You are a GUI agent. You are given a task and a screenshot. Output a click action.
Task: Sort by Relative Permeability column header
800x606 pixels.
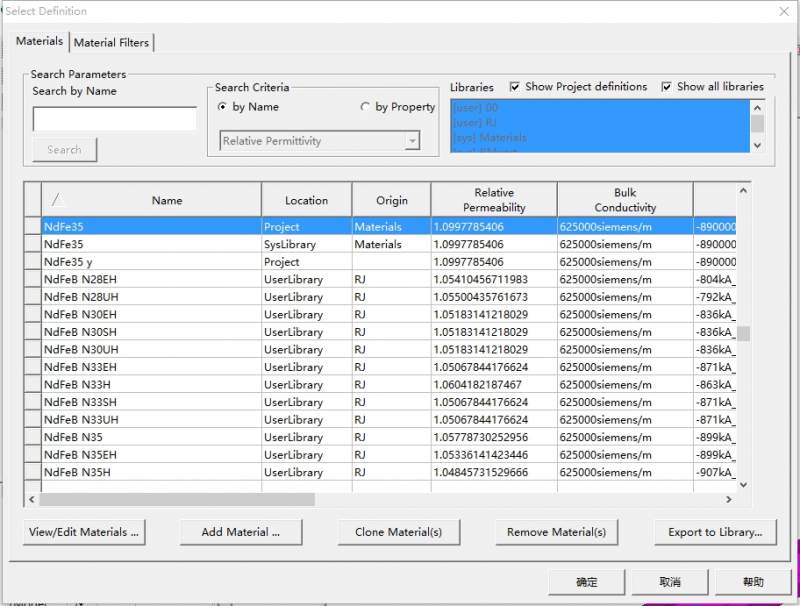[x=494, y=200]
